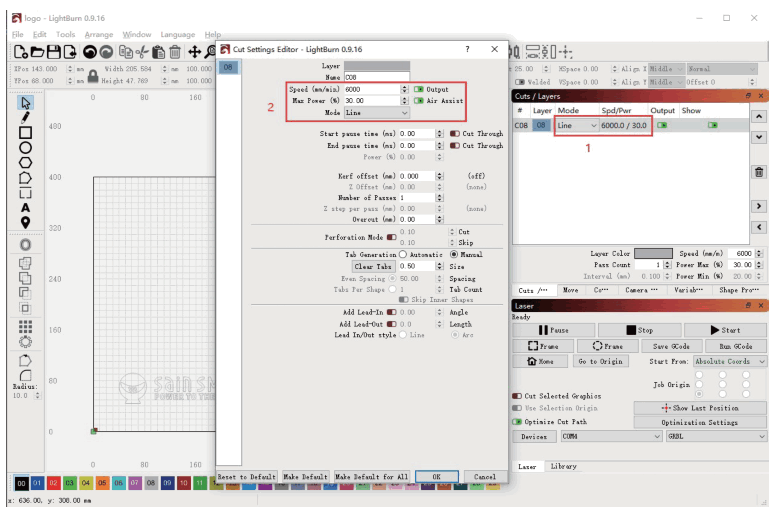780x517 pixels.
Task: Open the Language menu
Action: (x=178, y=34)
